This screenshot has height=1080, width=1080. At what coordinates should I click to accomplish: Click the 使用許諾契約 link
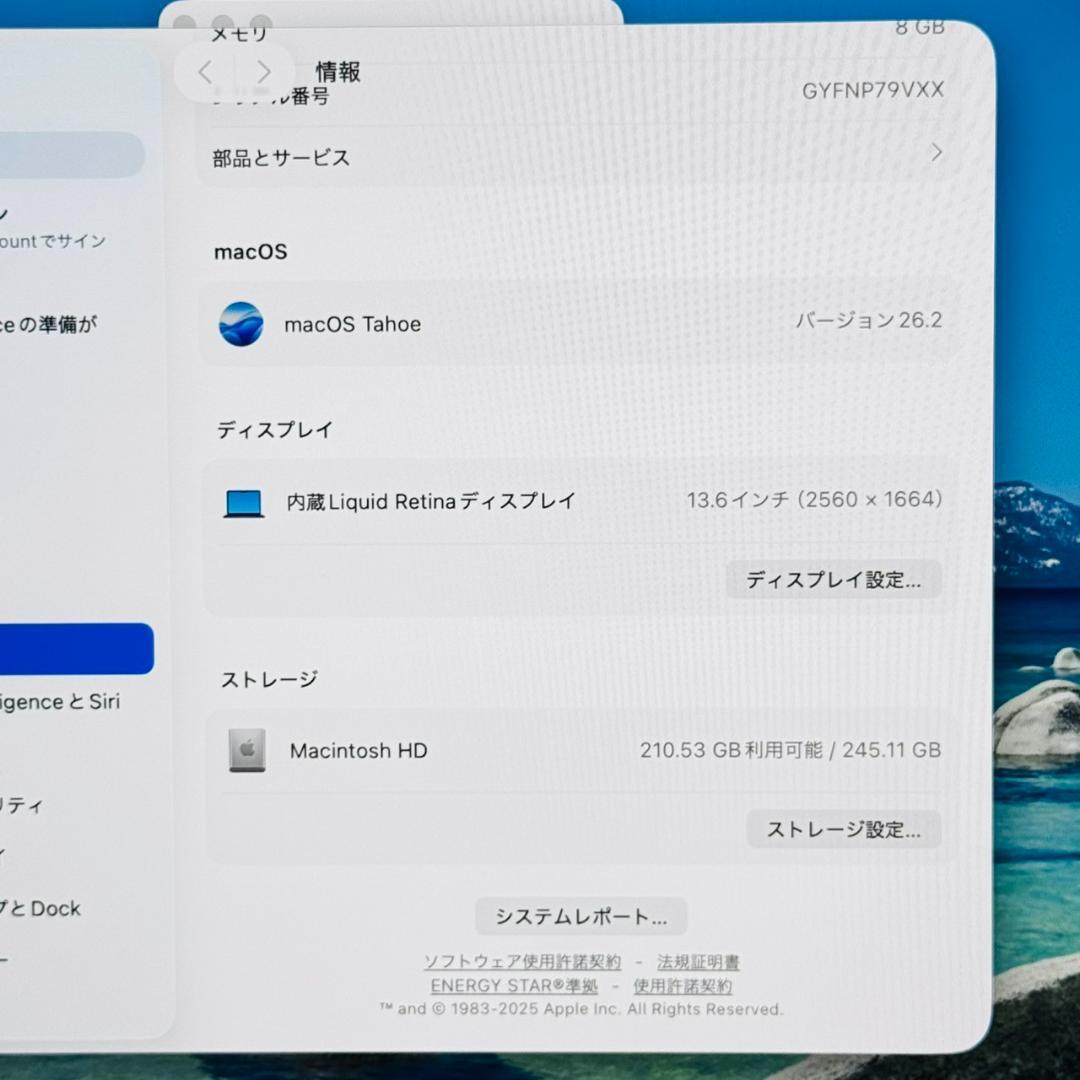(684, 986)
